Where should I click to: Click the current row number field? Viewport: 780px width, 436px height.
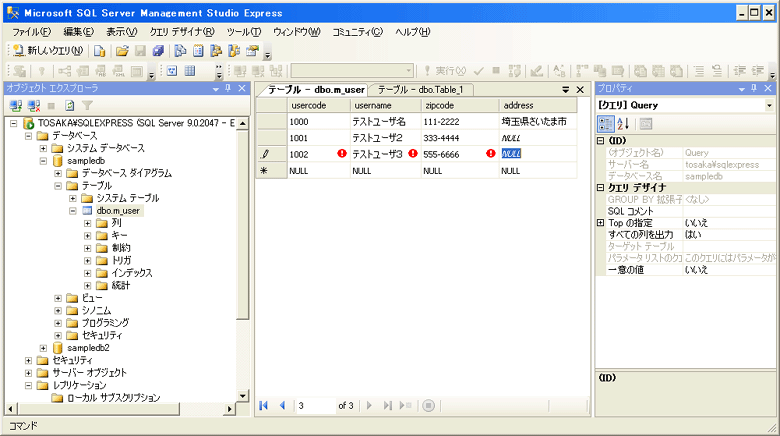click(315, 406)
